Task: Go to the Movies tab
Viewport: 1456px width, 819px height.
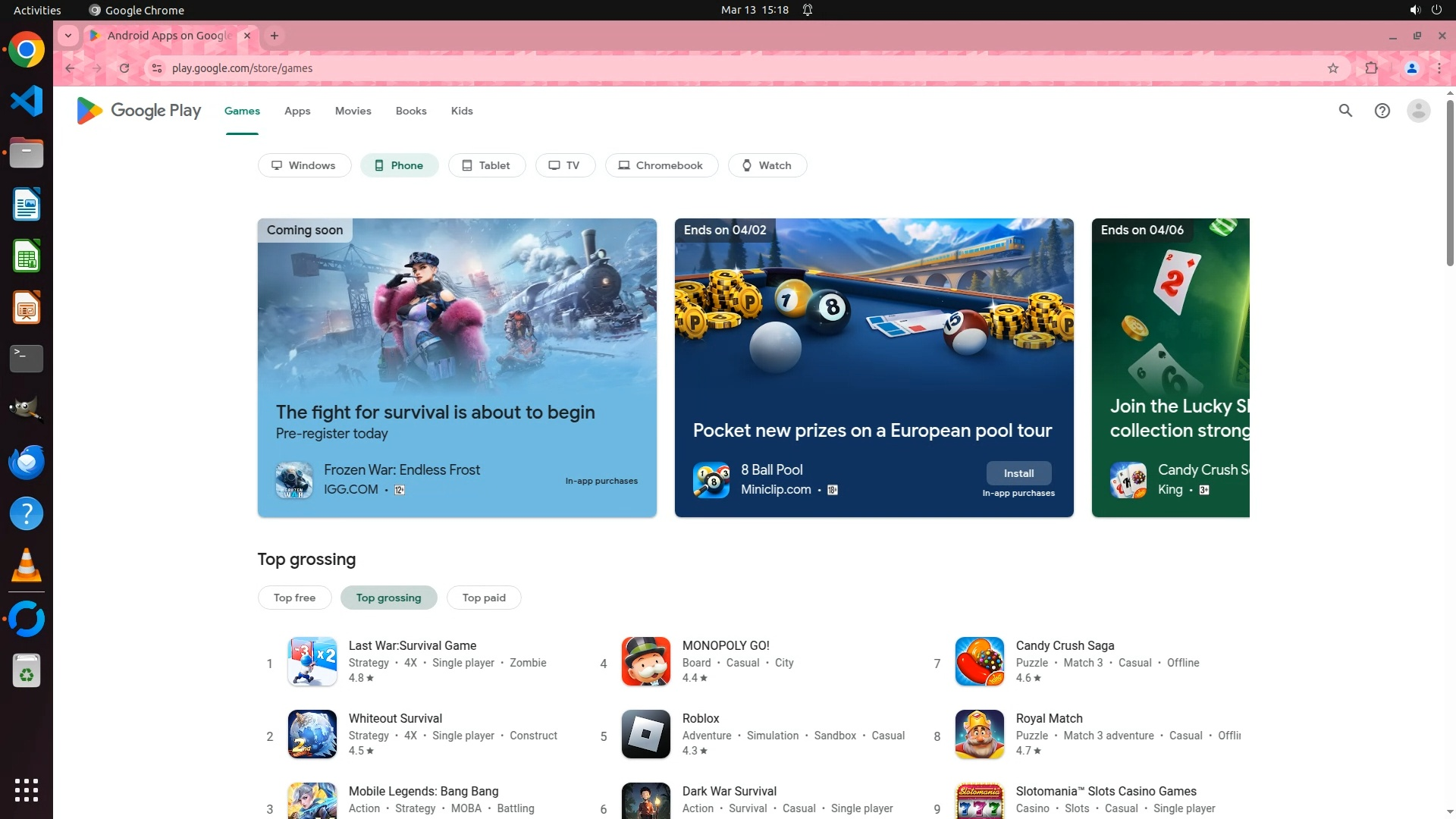Action: click(x=353, y=111)
